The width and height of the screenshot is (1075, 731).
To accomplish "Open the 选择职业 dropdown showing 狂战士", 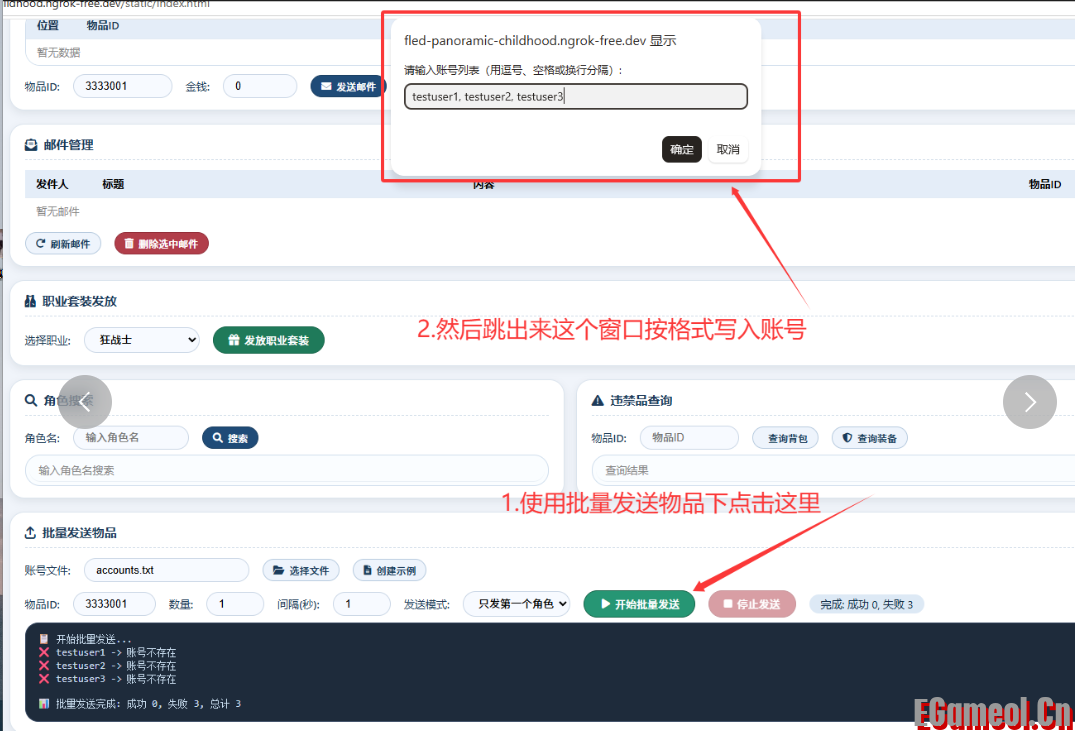I will pyautogui.click(x=142, y=340).
